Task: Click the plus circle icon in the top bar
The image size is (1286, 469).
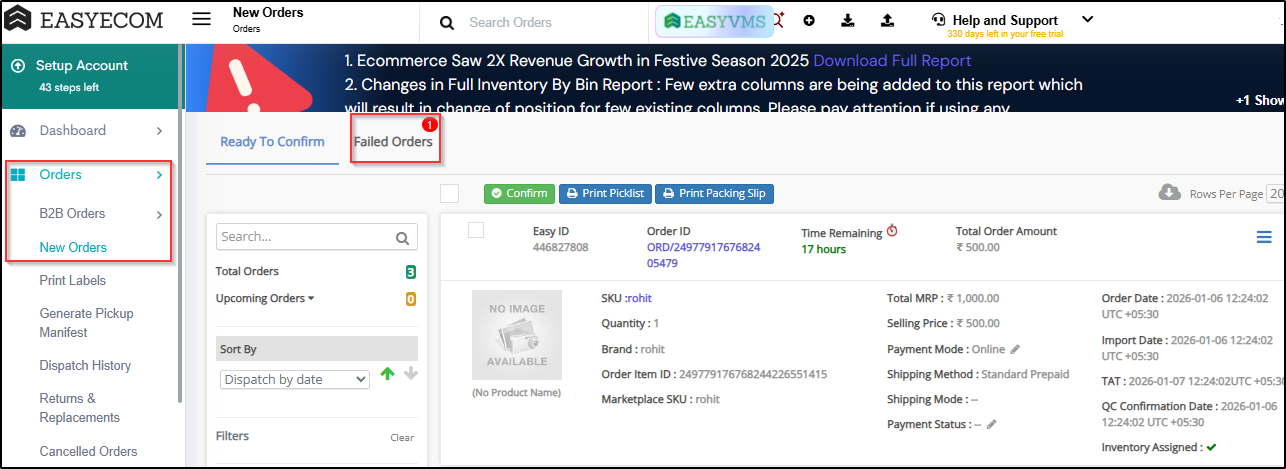Action: 809,21
